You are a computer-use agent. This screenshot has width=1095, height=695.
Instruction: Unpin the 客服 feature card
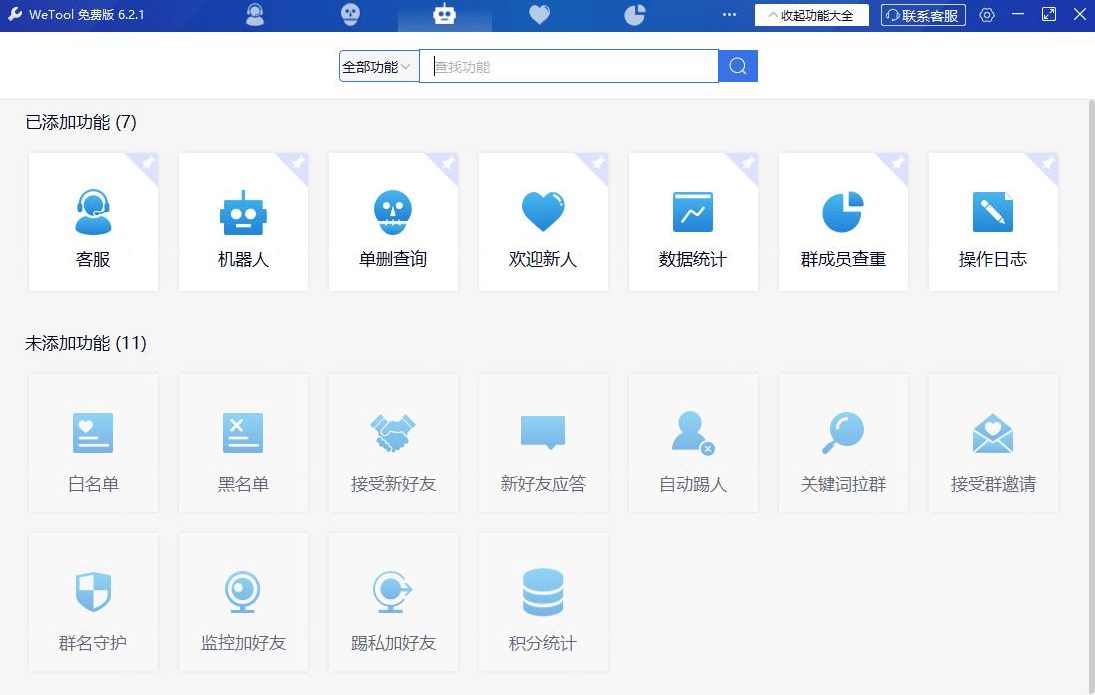pyautogui.click(x=146, y=163)
